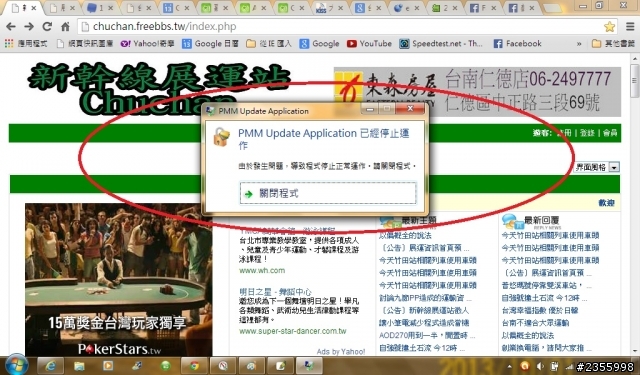Viewport: 640px width, 375px height.
Task: Open reply 創業換電腦，請問大家推
Action: coord(548,348)
